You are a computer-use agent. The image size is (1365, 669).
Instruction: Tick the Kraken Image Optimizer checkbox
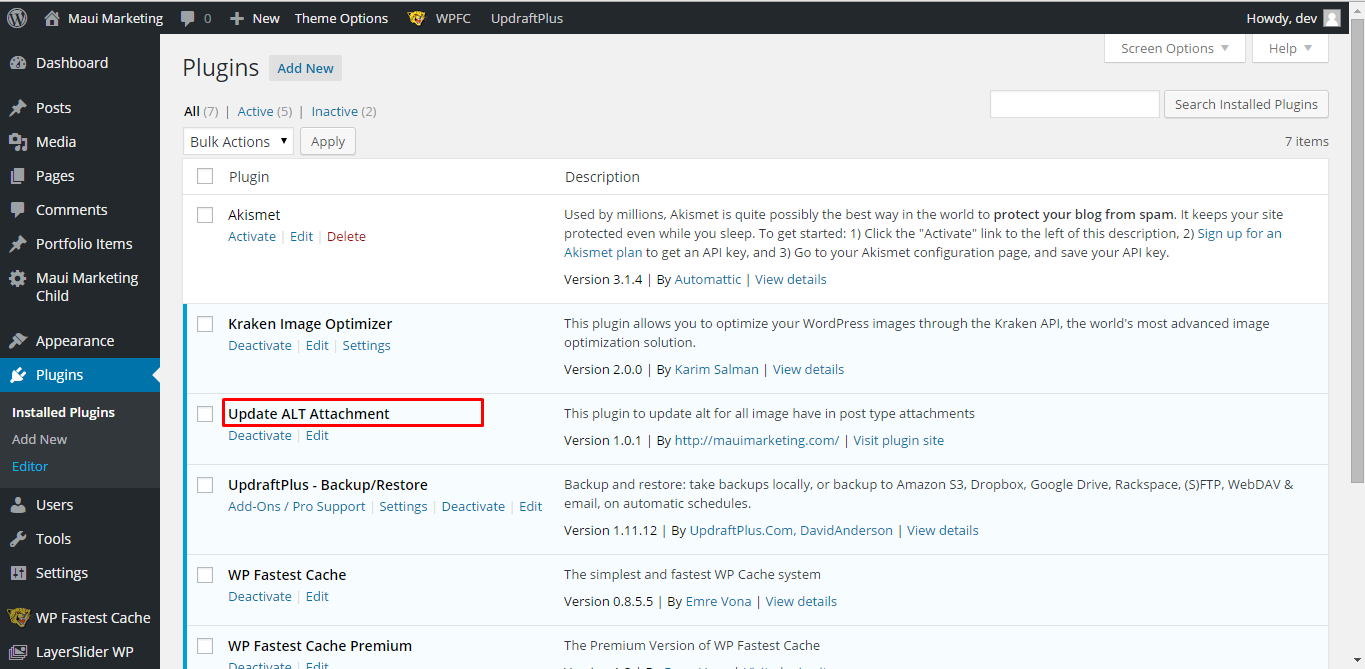pyautogui.click(x=205, y=324)
